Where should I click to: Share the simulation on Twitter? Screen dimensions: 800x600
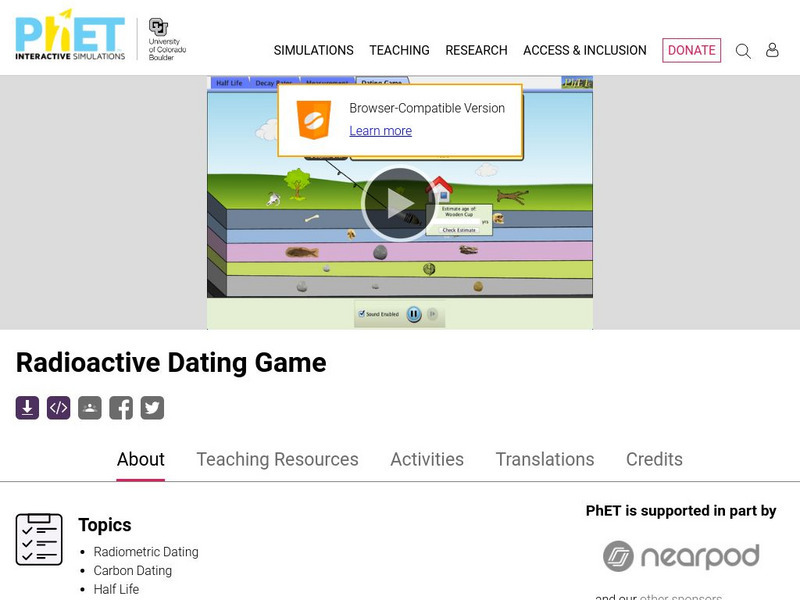(152, 407)
